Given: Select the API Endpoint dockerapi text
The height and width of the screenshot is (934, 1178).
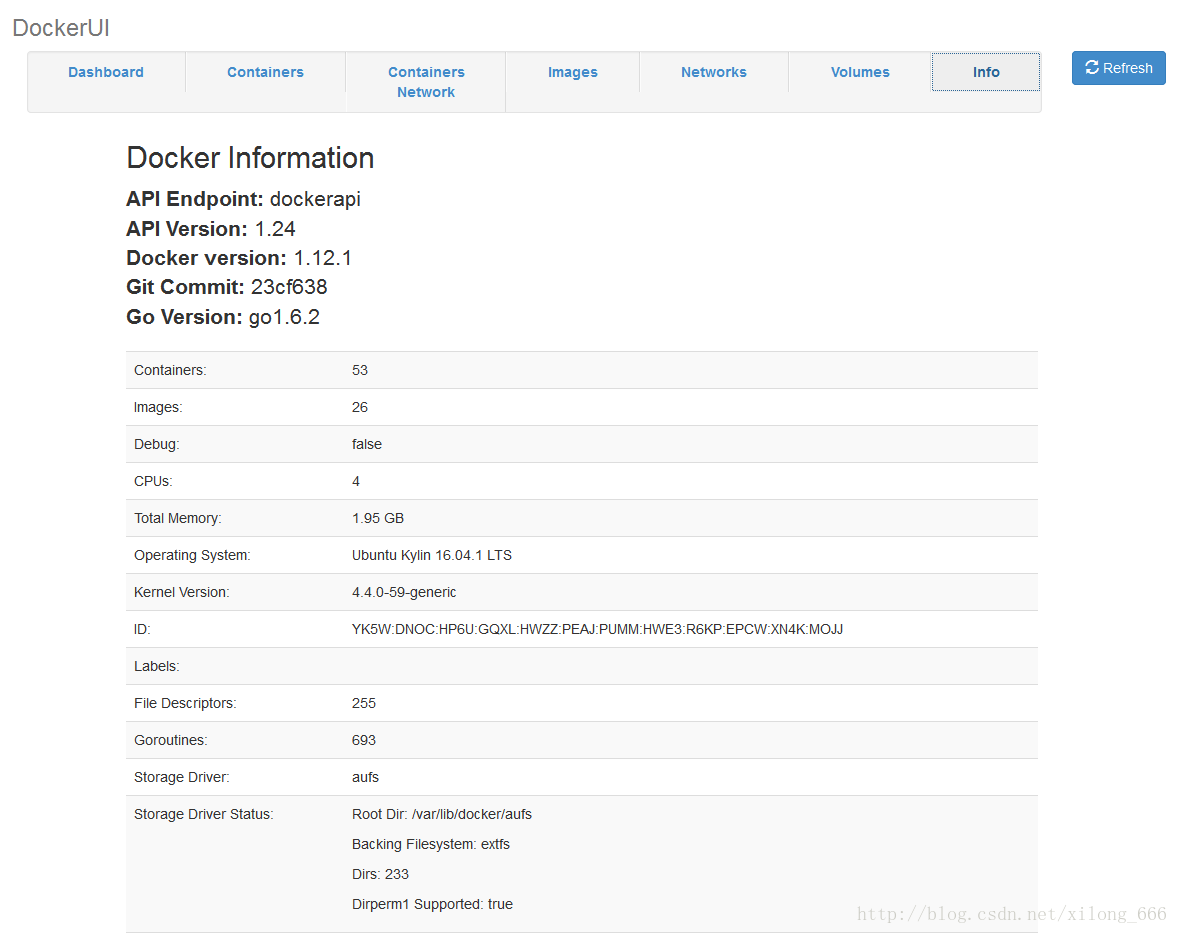Looking at the screenshot, I should click(243, 199).
